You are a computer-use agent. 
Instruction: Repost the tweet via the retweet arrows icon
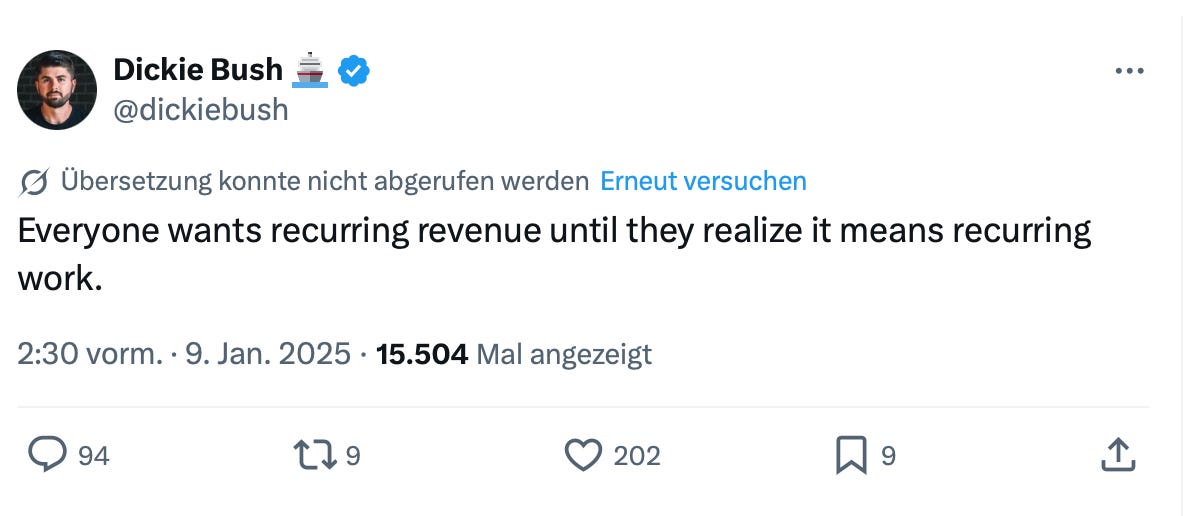(x=314, y=455)
